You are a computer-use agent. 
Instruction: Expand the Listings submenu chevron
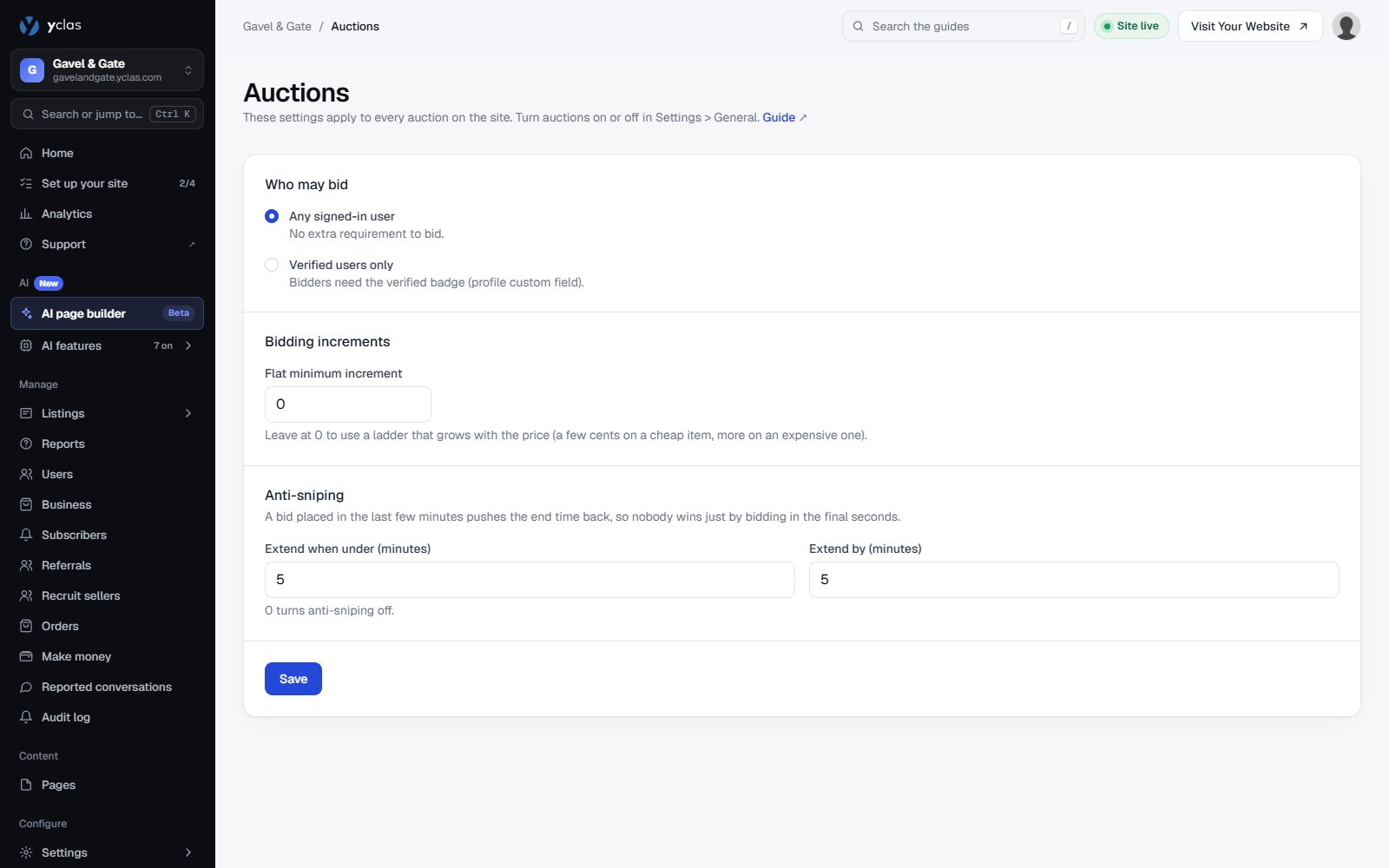(x=188, y=413)
